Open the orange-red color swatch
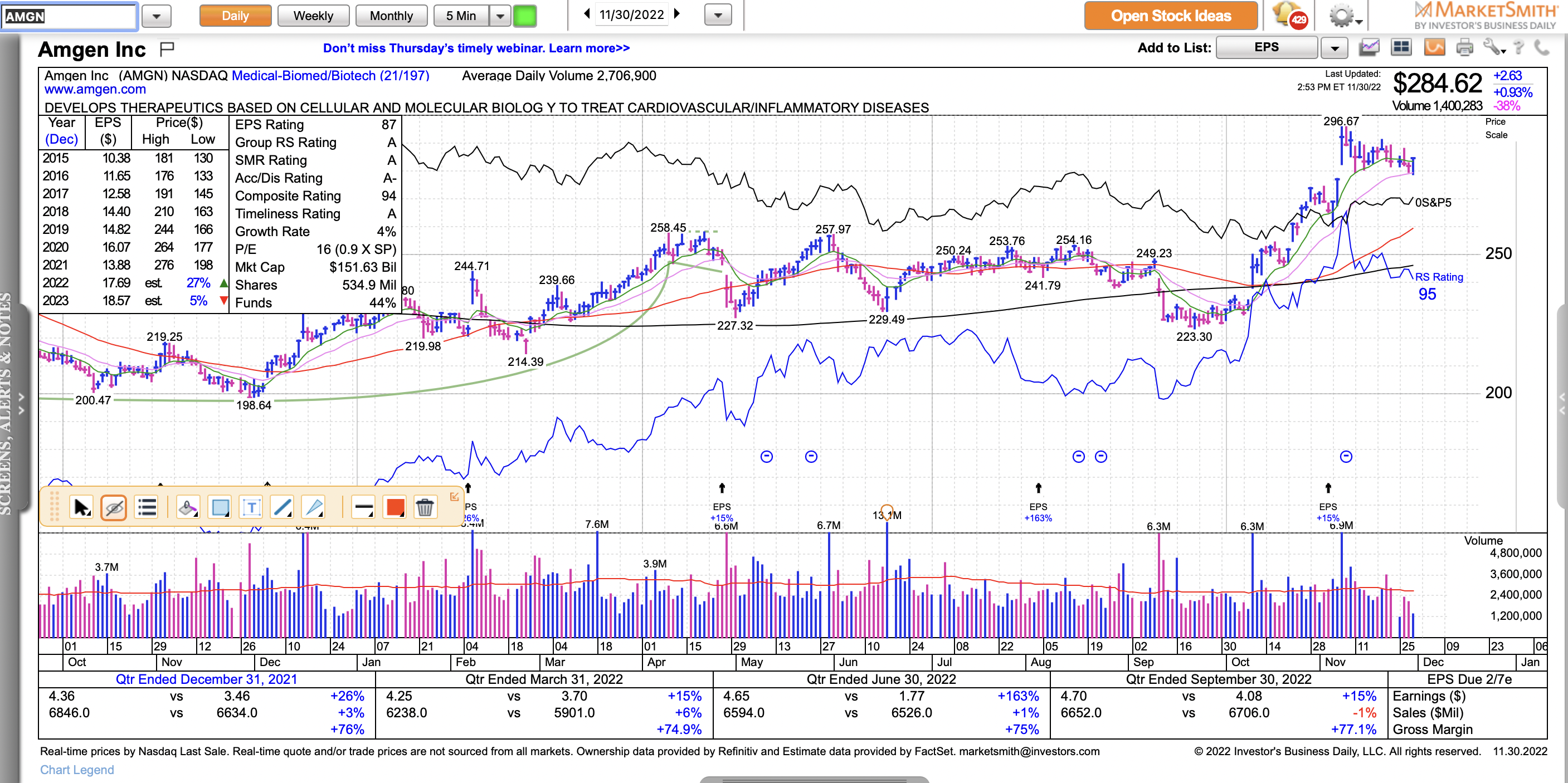The width and height of the screenshot is (1568, 783). pos(395,507)
